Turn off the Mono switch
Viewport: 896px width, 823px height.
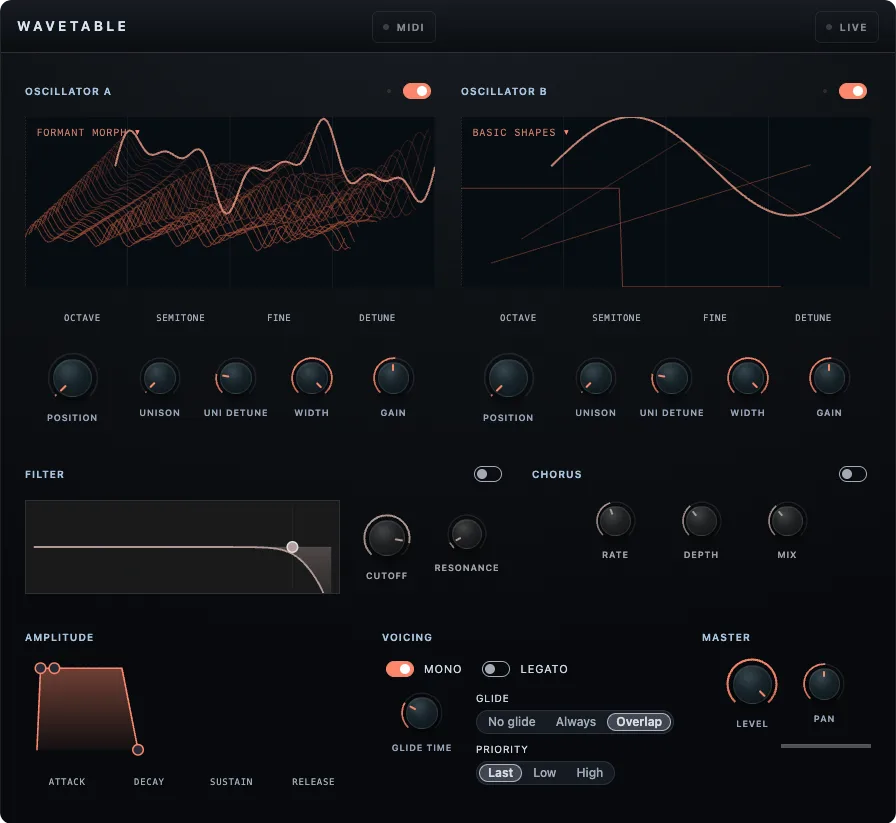tap(399, 669)
